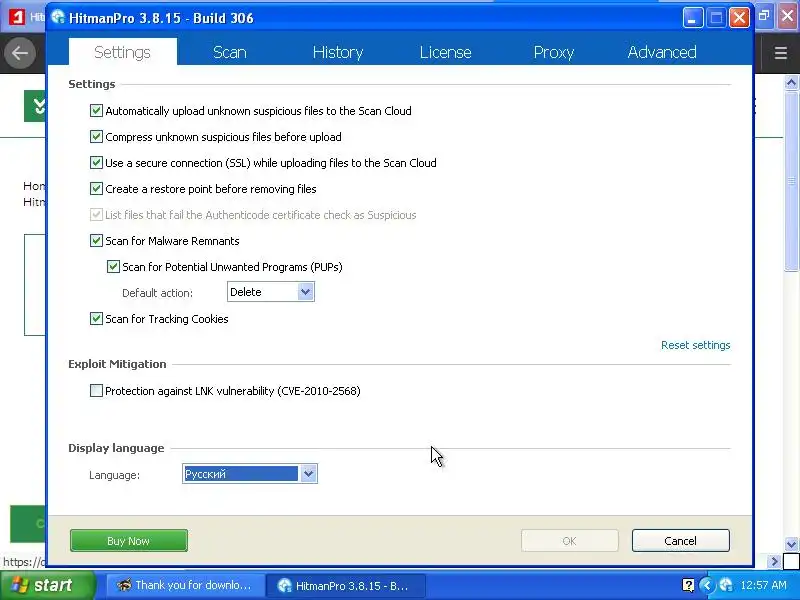
Task: Toggle secure SSL connection option
Action: (96, 163)
